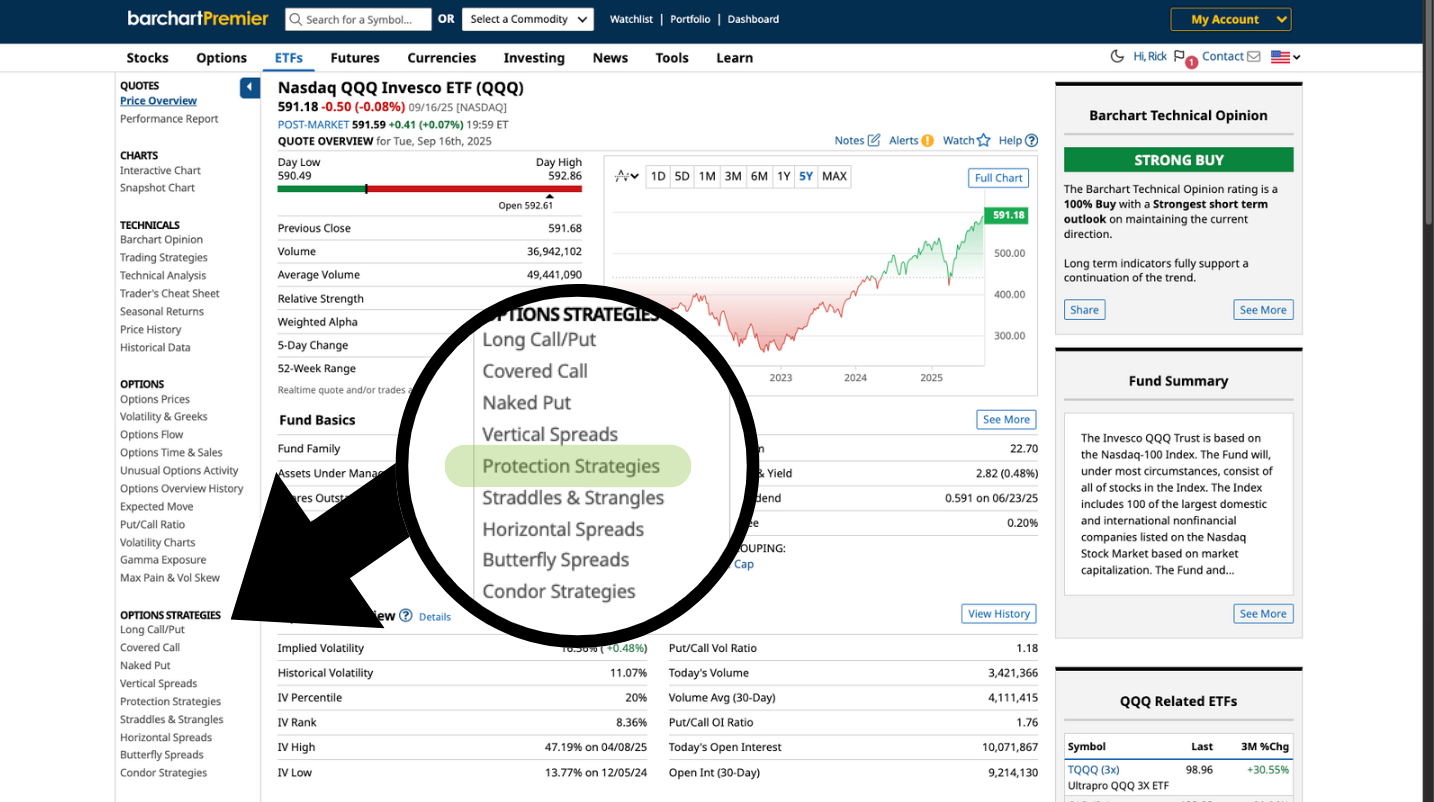1434x802 pixels.
Task: Focus the Search for a Symbol field
Action: coord(358,19)
